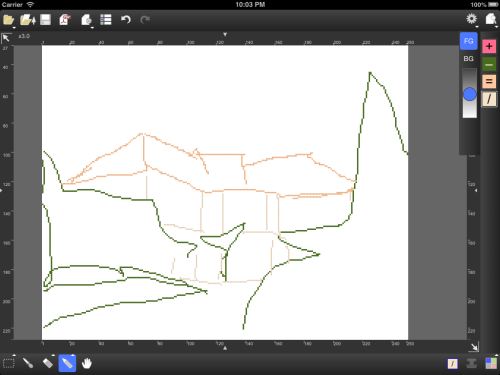The height and width of the screenshot is (375, 500).
Task: Switch to FG foreground color mode
Action: 469,41
